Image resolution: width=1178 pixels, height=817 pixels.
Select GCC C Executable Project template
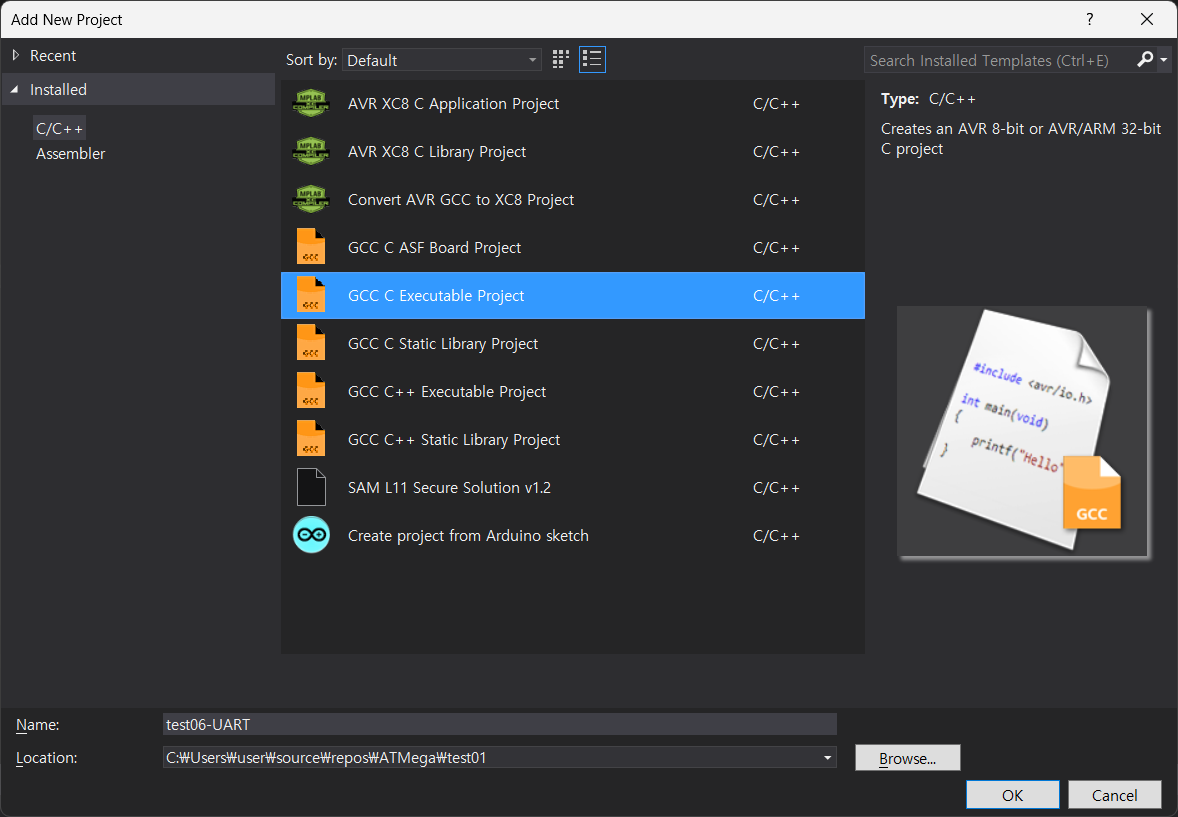click(572, 295)
